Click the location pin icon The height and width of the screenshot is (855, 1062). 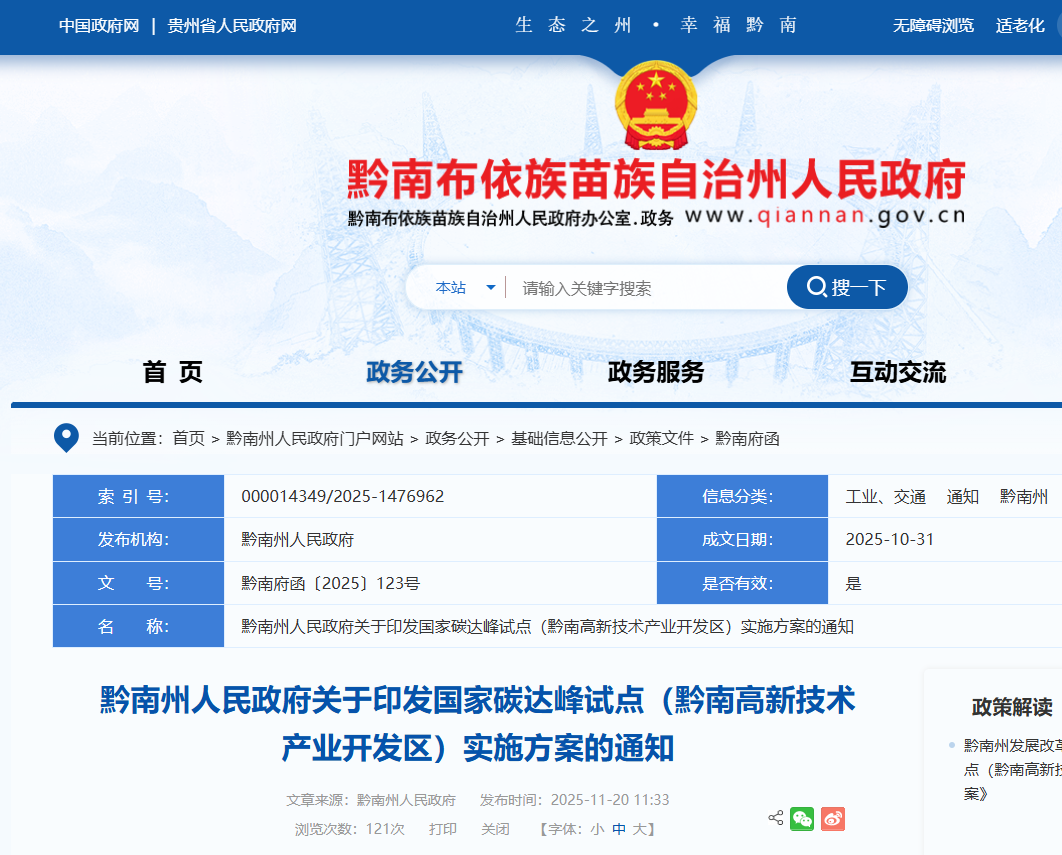click(x=66, y=438)
